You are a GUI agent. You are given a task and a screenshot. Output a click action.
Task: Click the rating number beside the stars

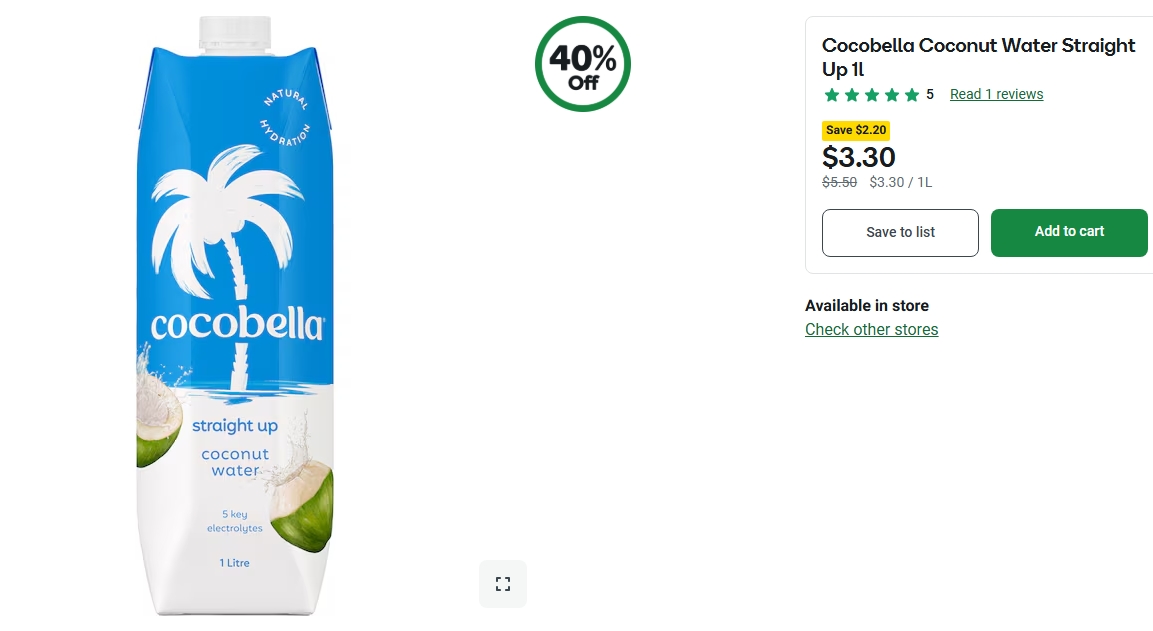(930, 94)
